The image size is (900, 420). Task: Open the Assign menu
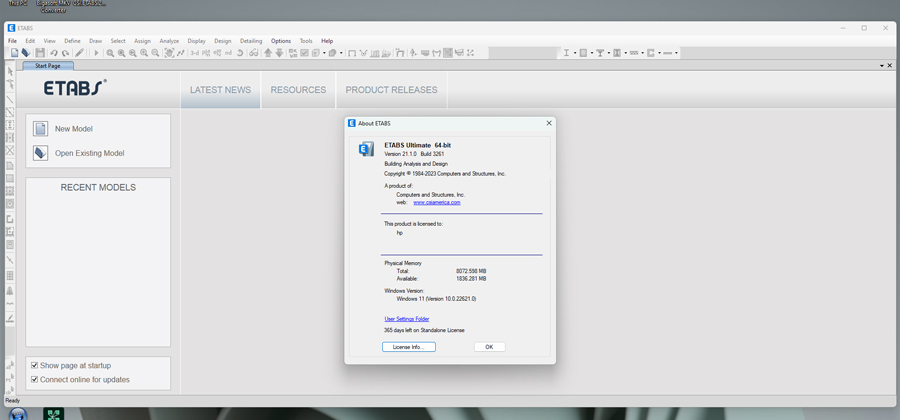[x=142, y=41]
